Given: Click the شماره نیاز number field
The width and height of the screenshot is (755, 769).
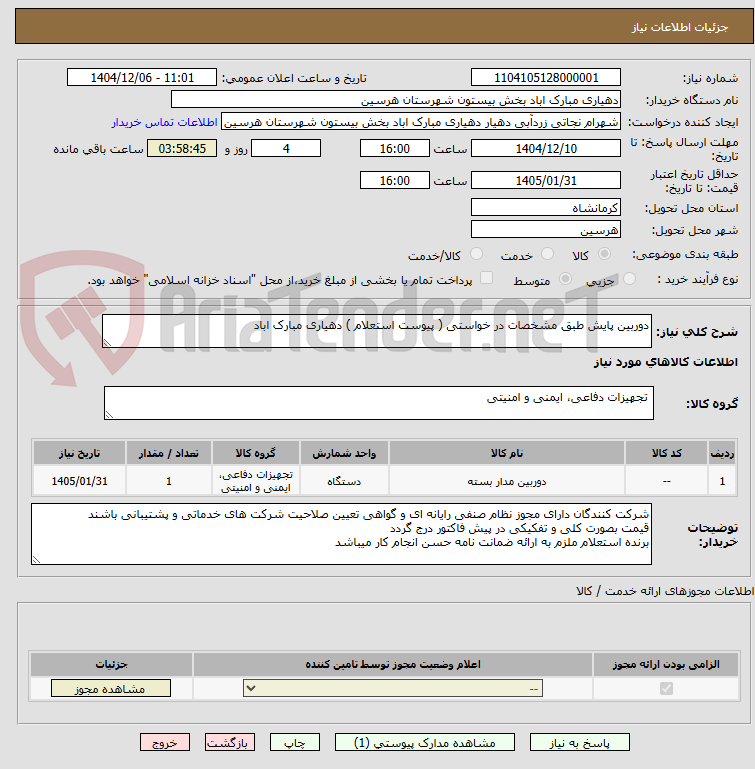Looking at the screenshot, I should (546, 77).
